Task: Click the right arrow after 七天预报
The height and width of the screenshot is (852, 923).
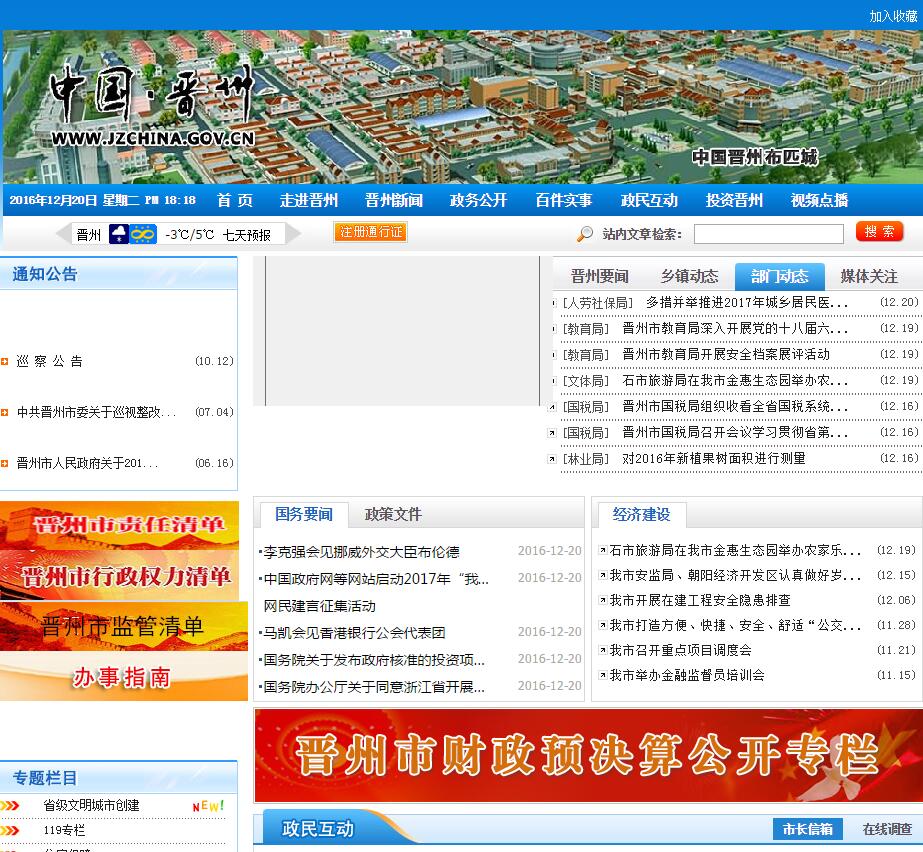Action: 293,235
